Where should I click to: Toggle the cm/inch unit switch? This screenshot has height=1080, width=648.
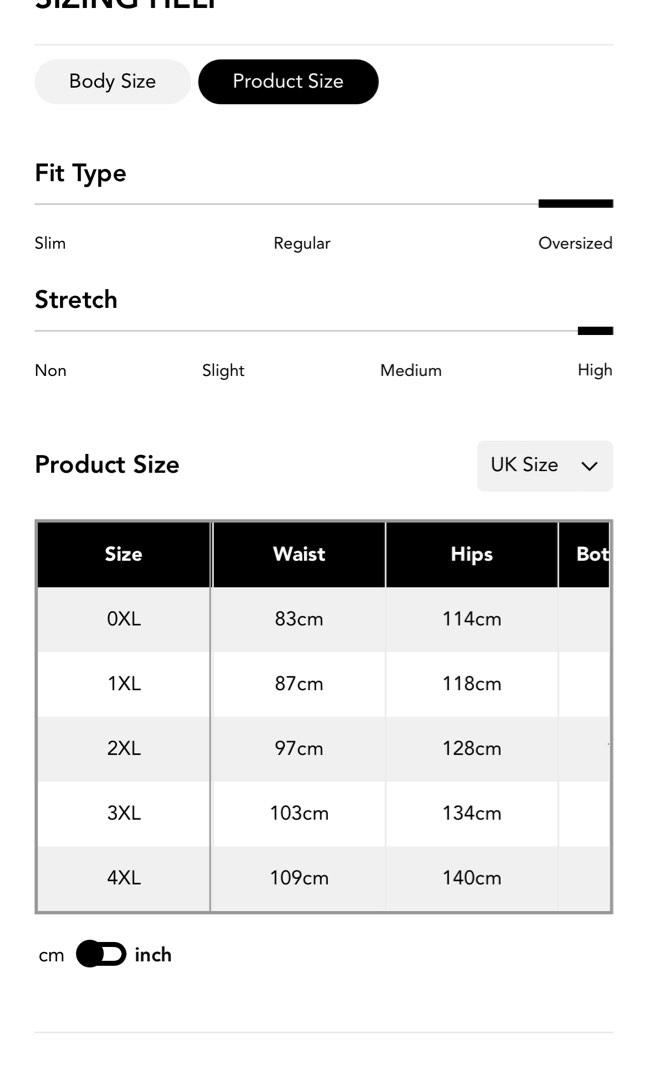(x=101, y=955)
